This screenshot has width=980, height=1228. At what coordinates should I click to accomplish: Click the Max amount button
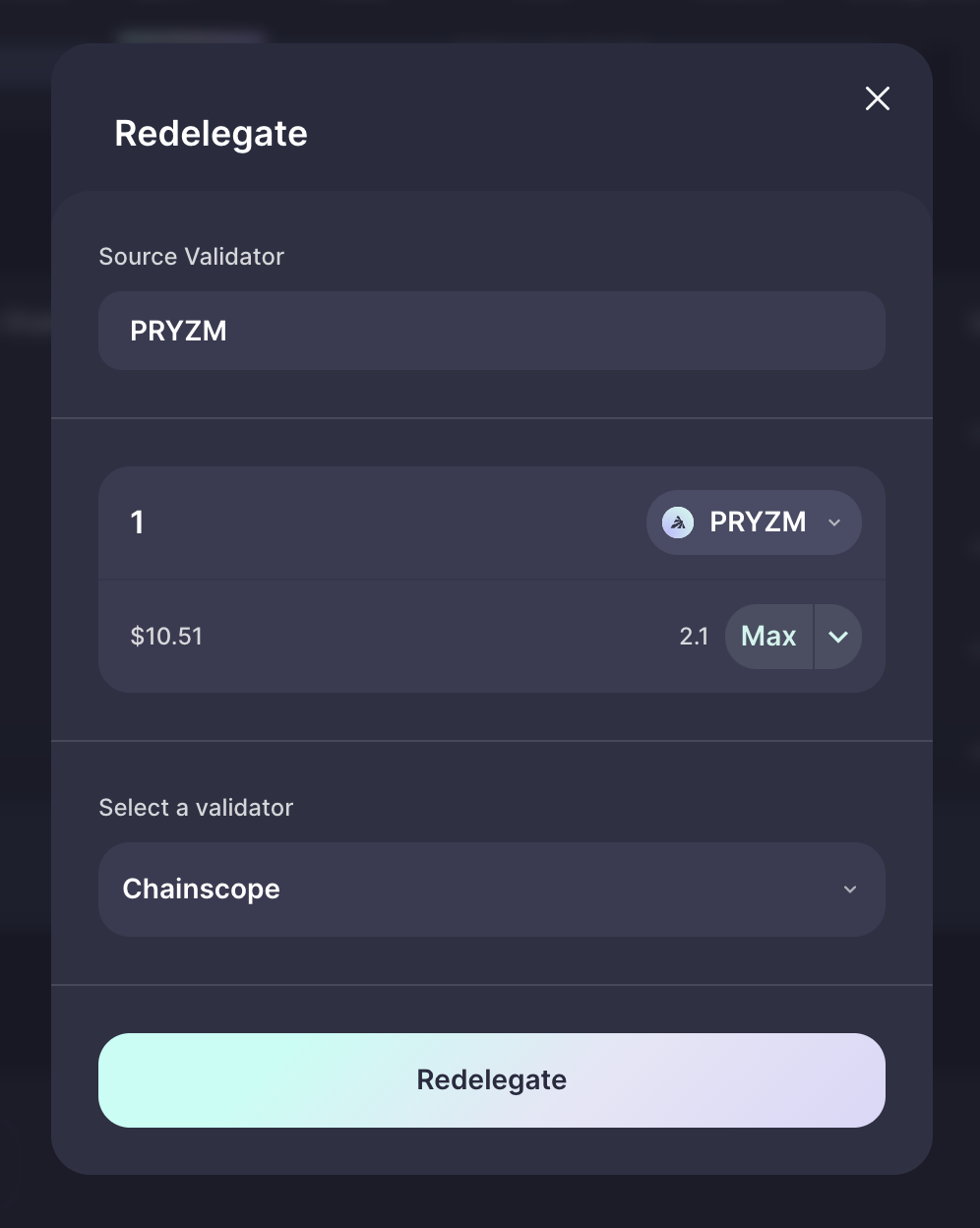tap(768, 637)
